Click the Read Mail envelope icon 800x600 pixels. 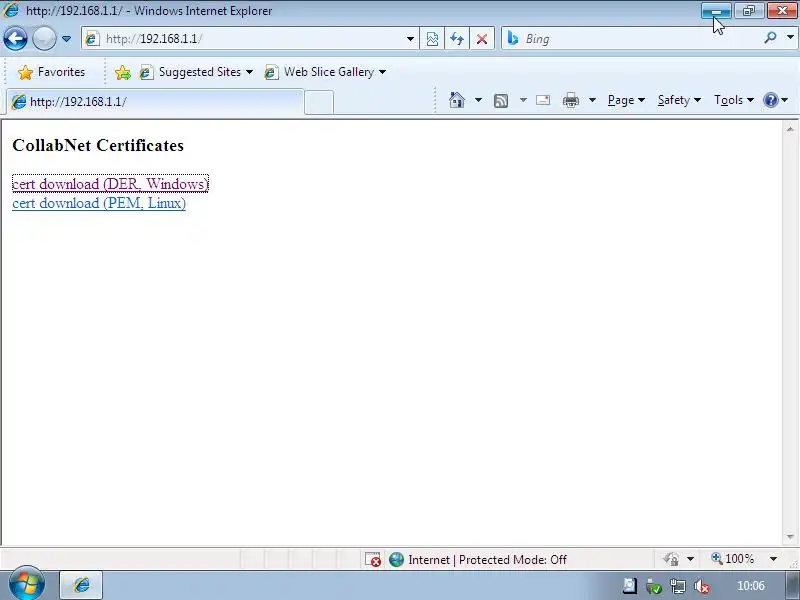pyautogui.click(x=543, y=100)
